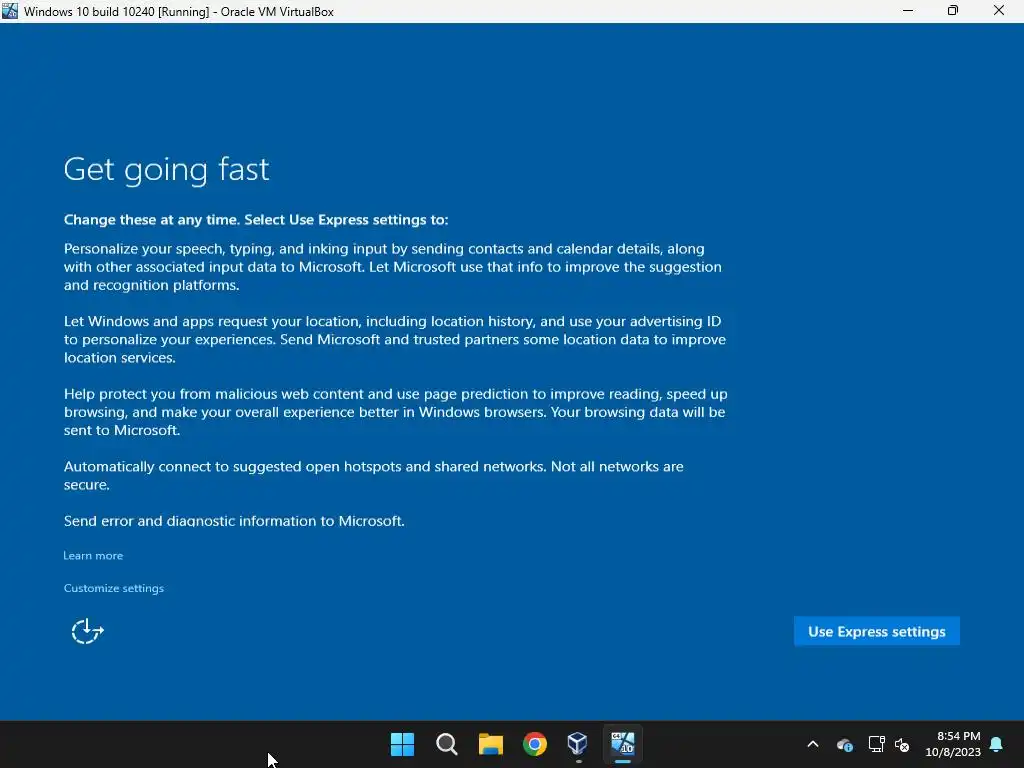Click the 'Get going fast' heading
Image resolution: width=1024 pixels, height=768 pixels.
click(167, 170)
